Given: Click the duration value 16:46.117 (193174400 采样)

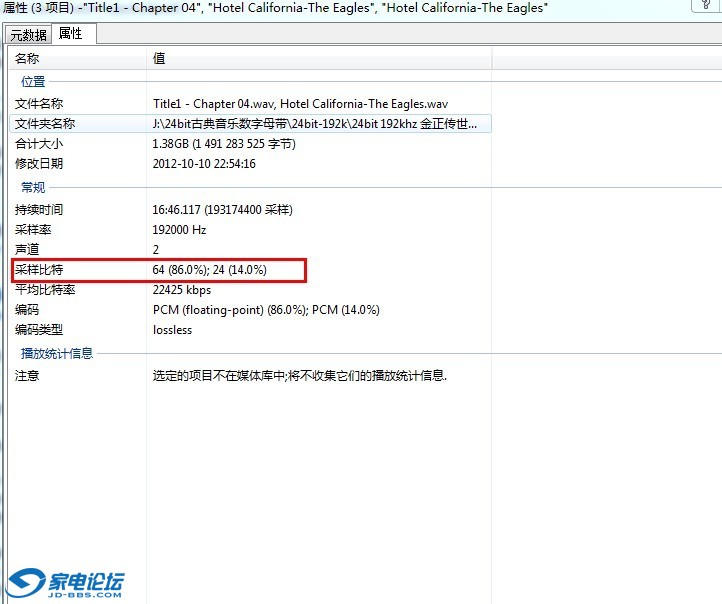Looking at the screenshot, I should 222,209.
